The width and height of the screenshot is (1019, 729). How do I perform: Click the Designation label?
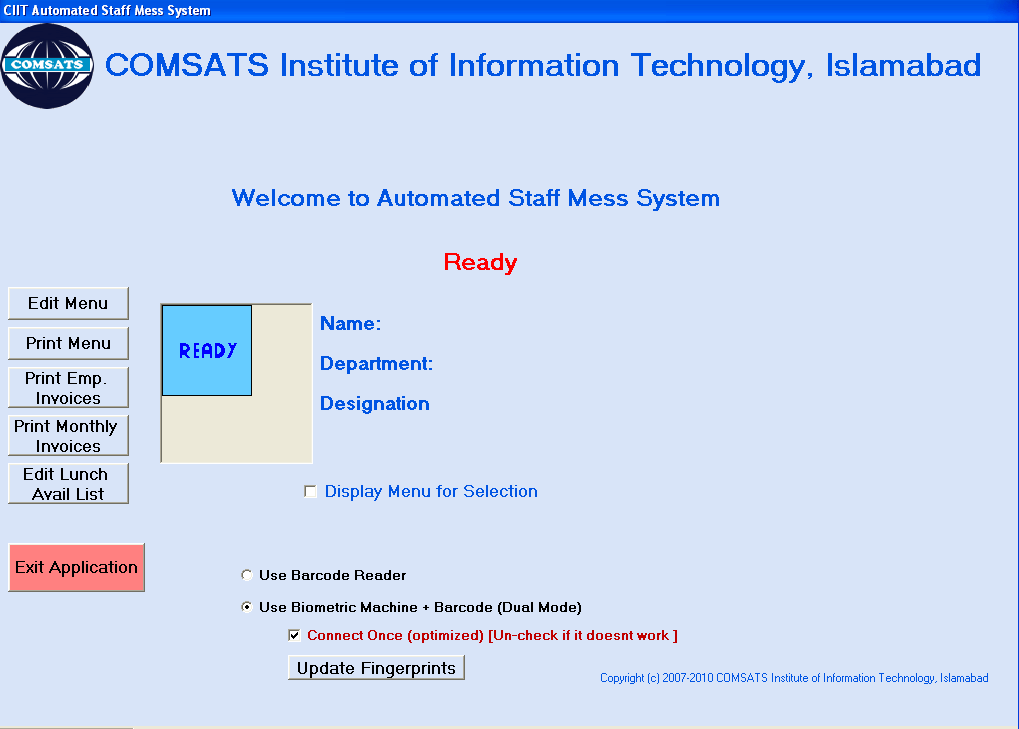374,403
